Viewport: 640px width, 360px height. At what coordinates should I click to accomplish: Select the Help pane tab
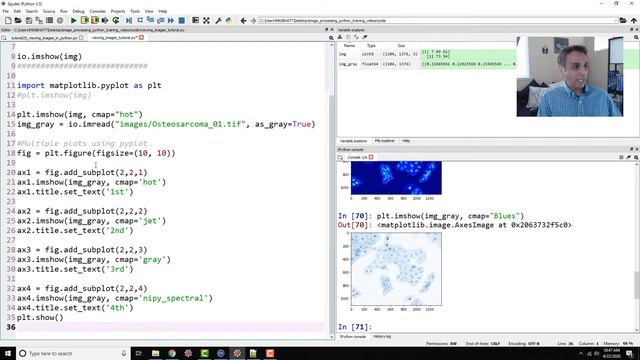(x=406, y=141)
